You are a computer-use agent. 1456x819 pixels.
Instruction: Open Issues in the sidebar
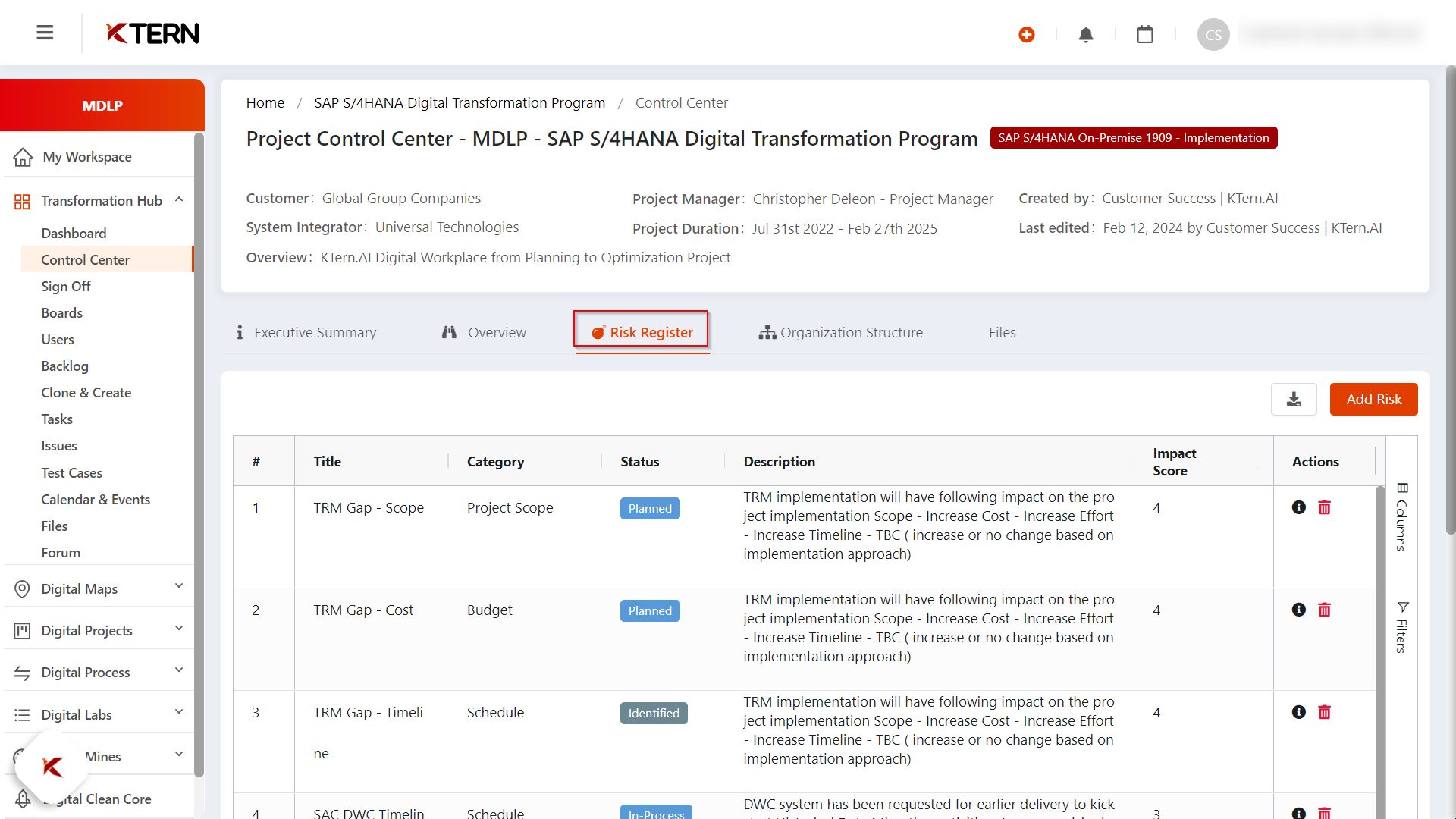click(59, 445)
